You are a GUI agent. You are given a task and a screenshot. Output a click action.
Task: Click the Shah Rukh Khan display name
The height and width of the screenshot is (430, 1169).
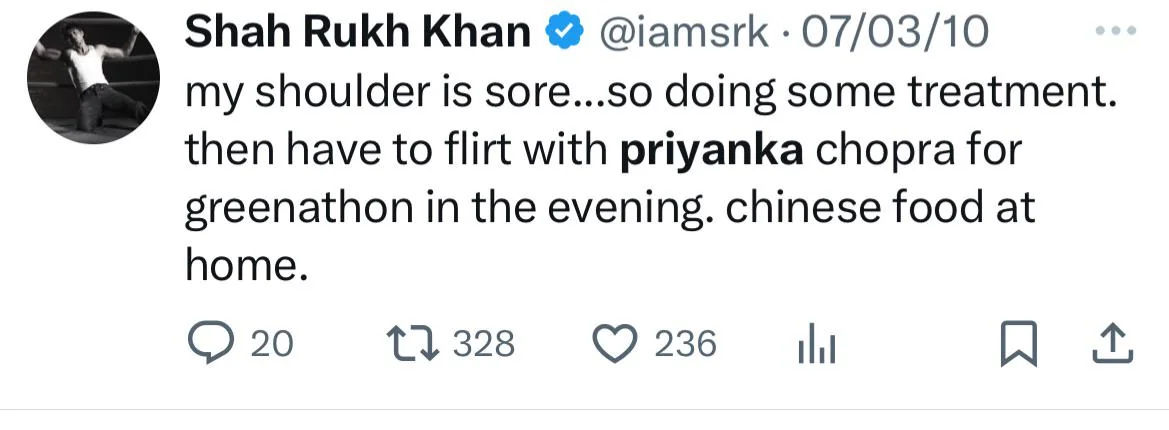click(x=358, y=35)
